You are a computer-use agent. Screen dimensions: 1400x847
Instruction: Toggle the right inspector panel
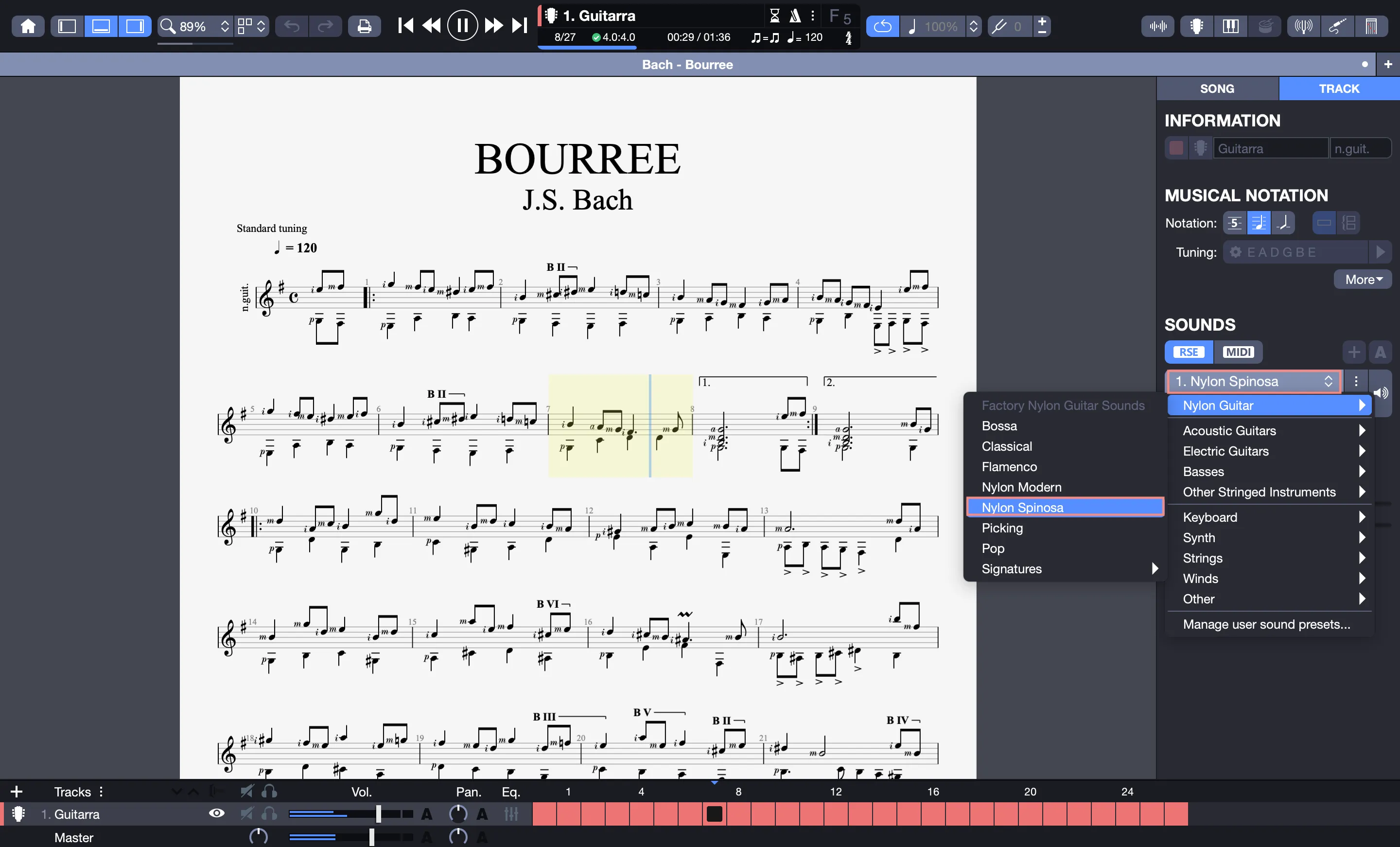point(135,26)
